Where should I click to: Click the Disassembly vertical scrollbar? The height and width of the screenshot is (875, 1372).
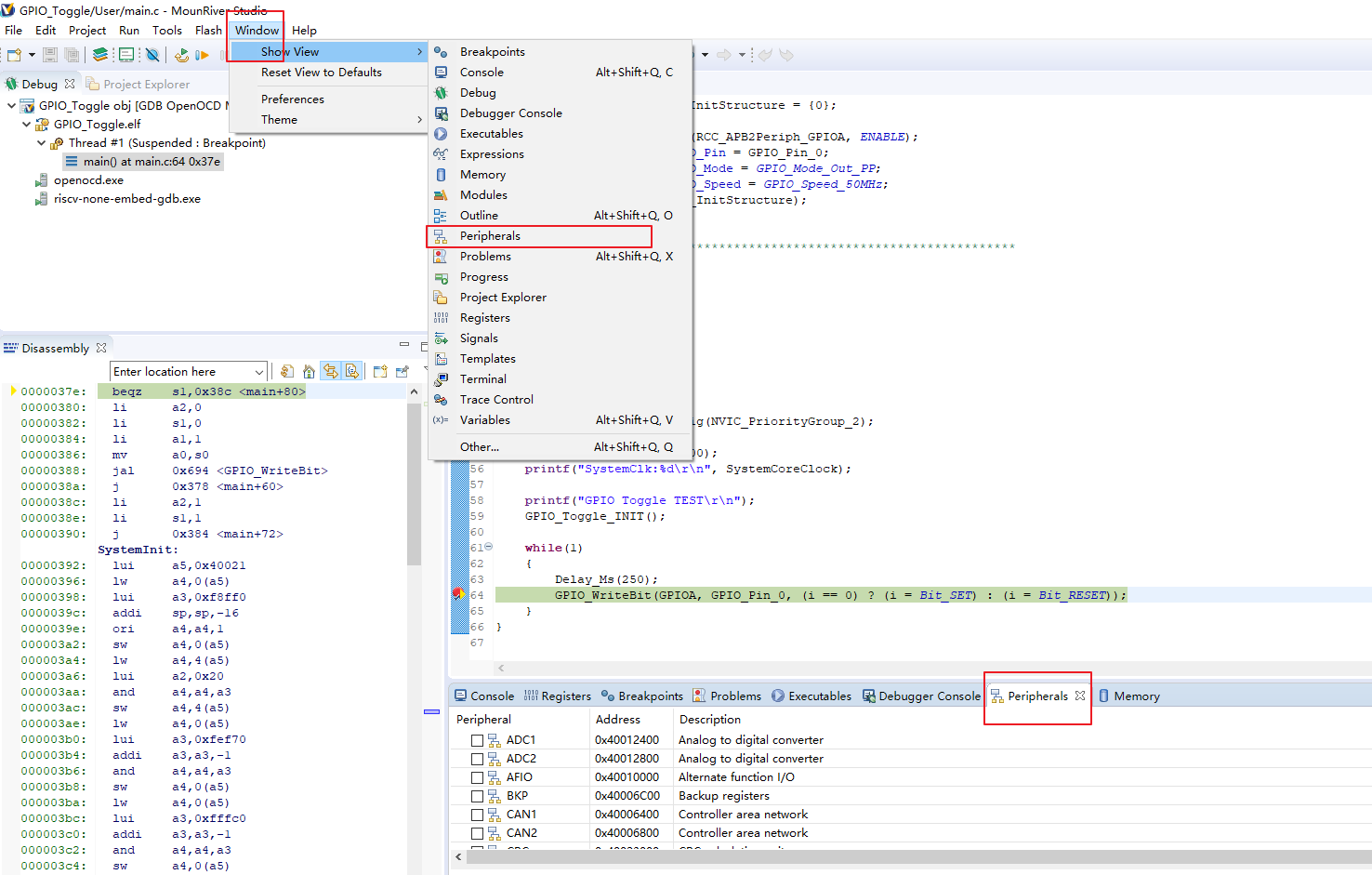click(x=414, y=484)
